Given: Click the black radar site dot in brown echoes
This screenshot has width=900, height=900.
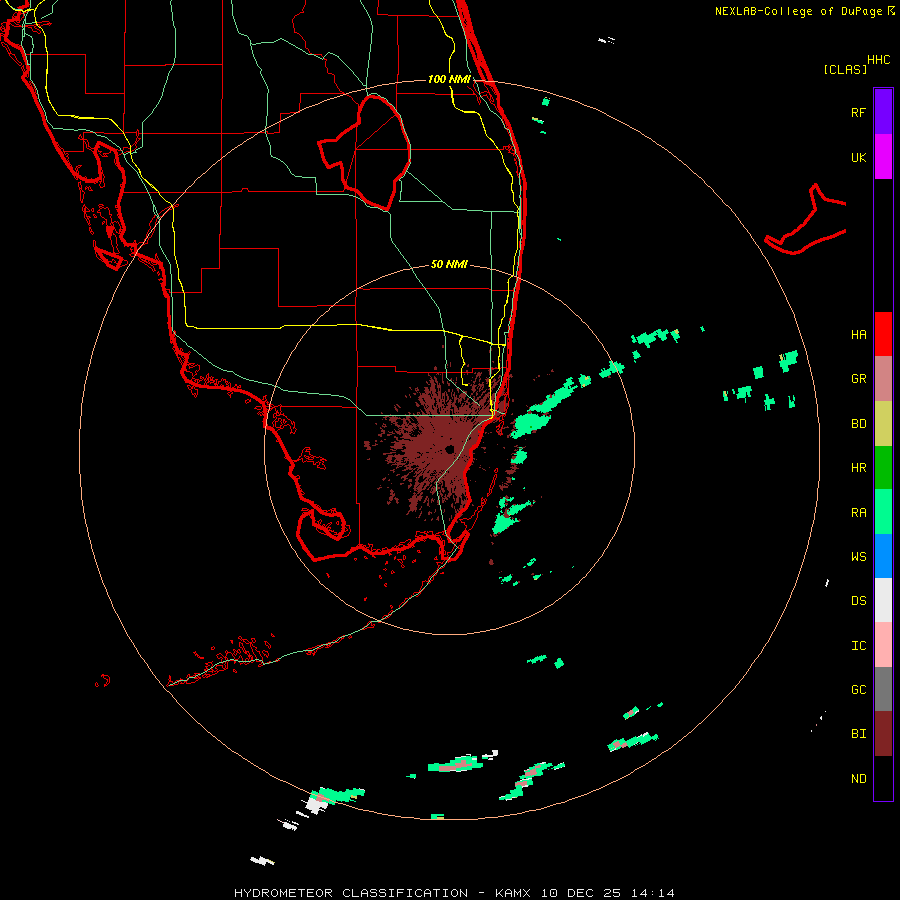Looking at the screenshot, I should (449, 449).
